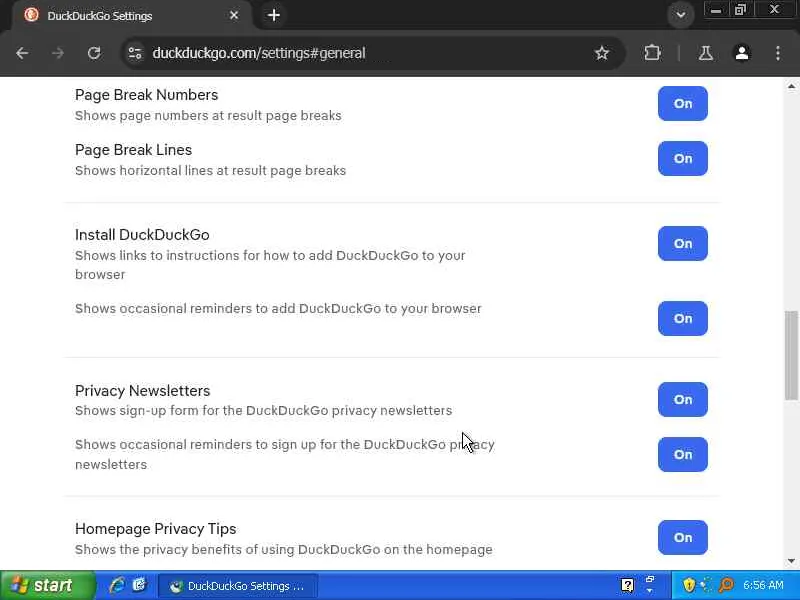
Task: Close the DuckDuckGo Settings tab
Action: pyautogui.click(x=234, y=15)
